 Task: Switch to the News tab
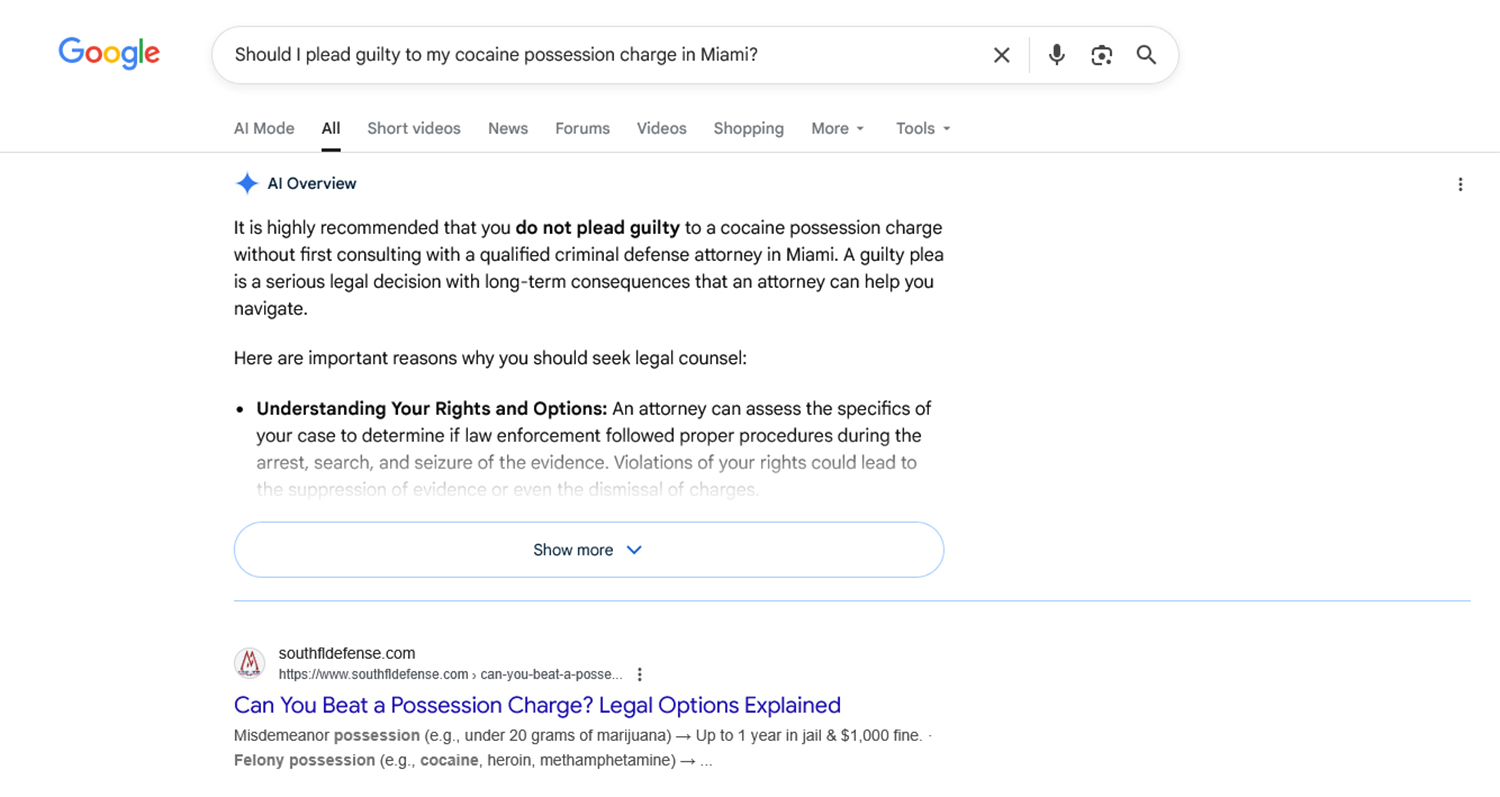[x=507, y=128]
